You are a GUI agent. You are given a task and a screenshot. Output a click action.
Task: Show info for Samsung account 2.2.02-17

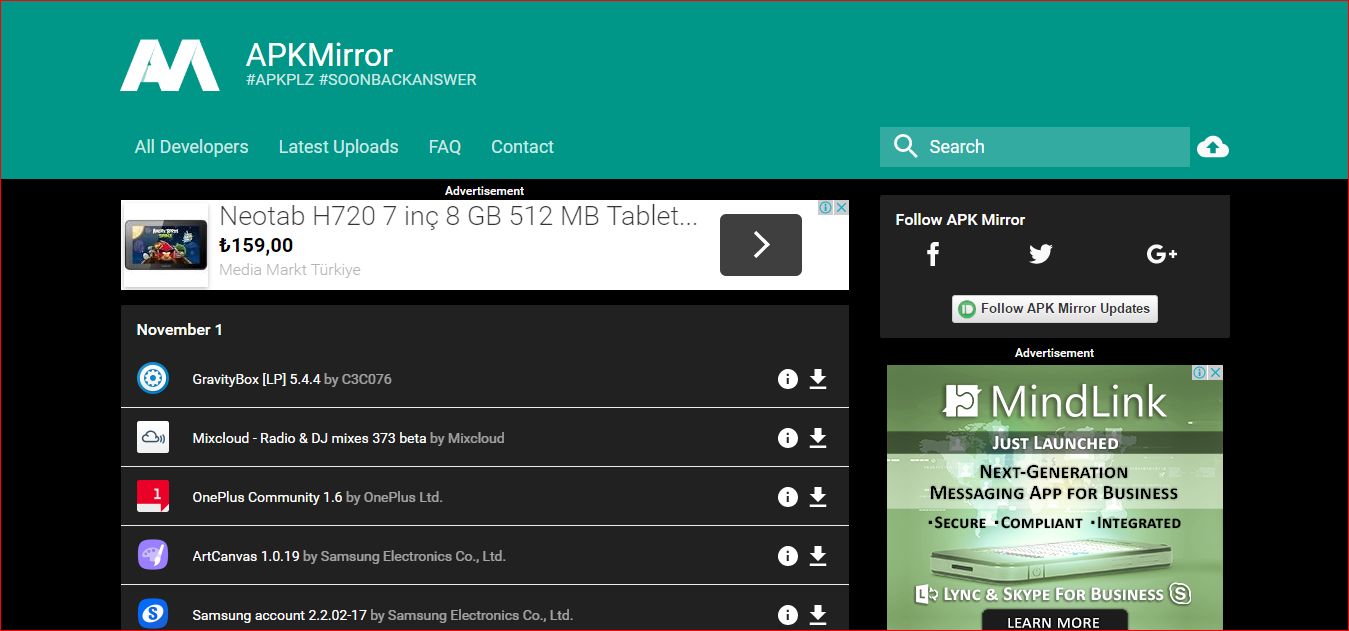point(788,615)
